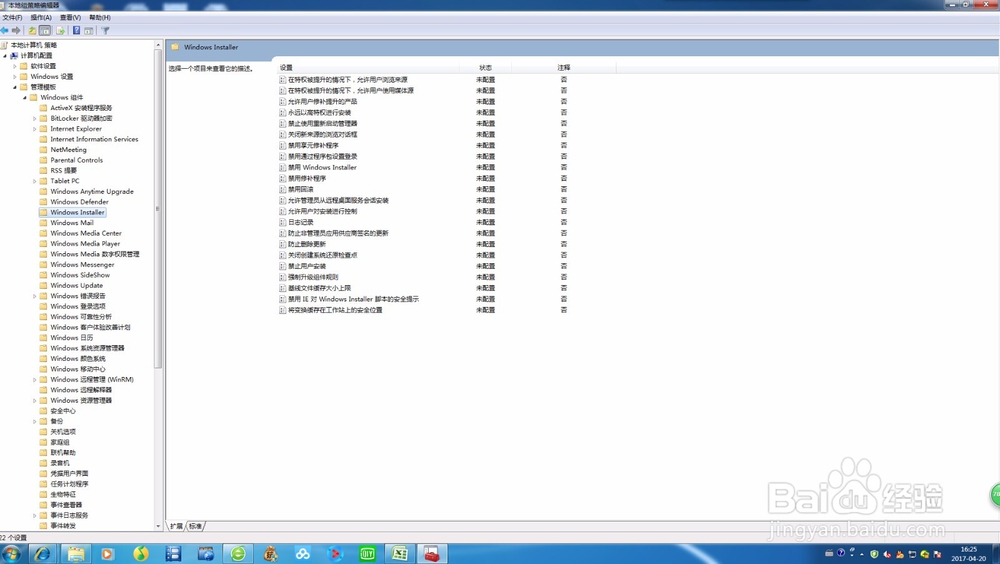Select the Windows Media Center tree folder
The width and height of the screenshot is (1000, 564).
pos(85,234)
